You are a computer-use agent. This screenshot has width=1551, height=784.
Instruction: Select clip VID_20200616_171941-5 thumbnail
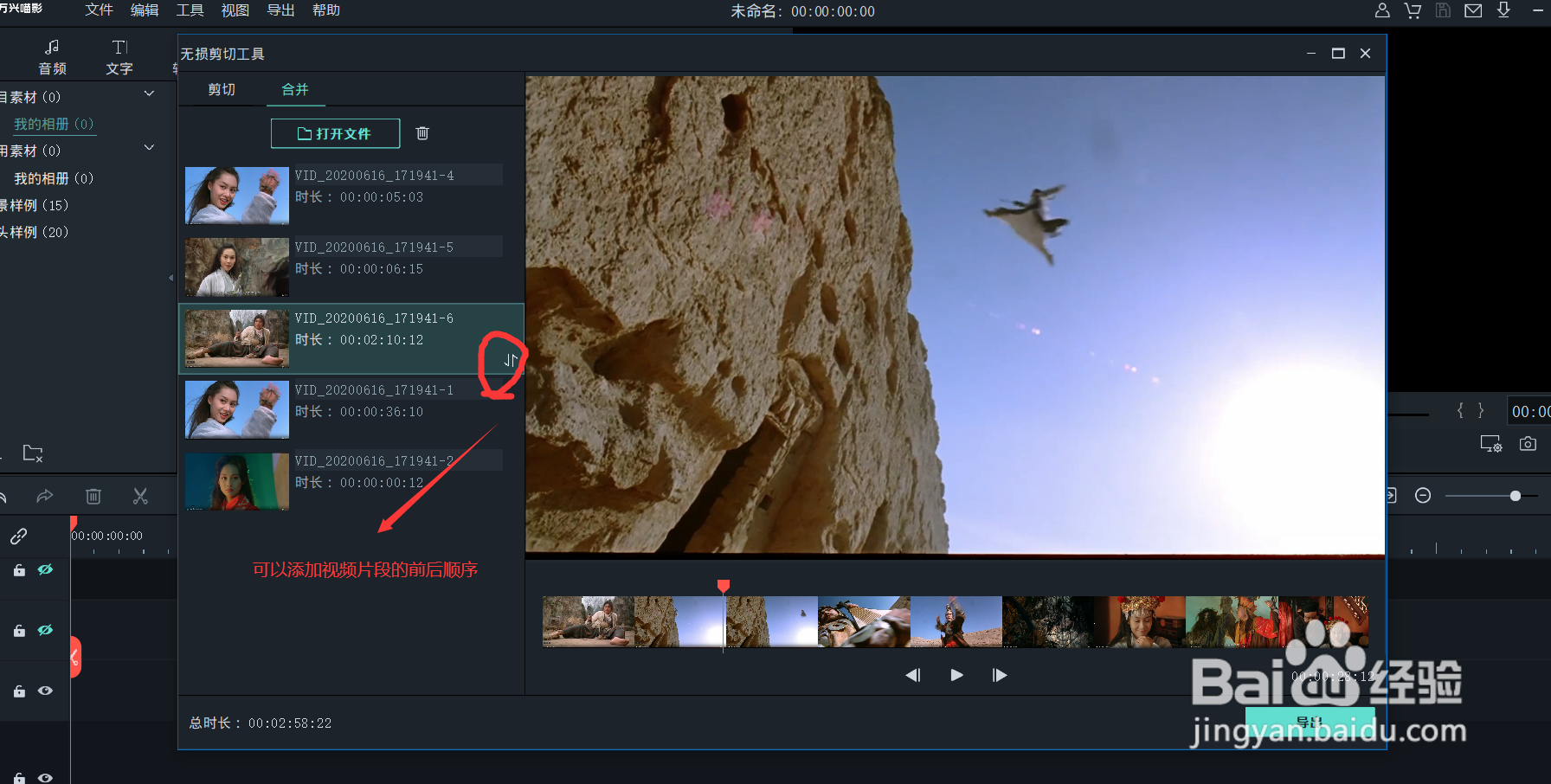tap(237, 267)
